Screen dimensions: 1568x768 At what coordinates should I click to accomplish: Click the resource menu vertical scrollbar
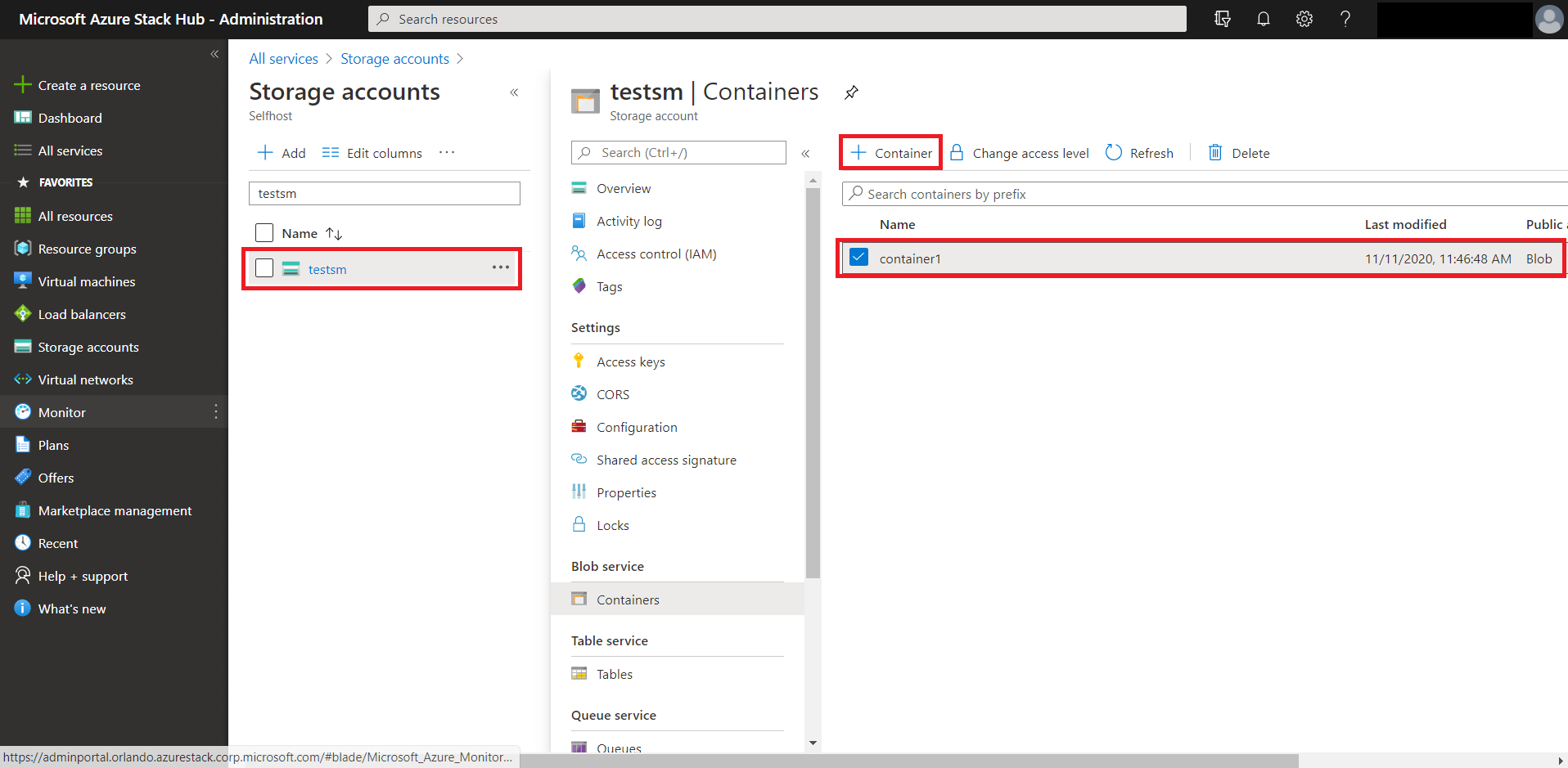[813, 384]
